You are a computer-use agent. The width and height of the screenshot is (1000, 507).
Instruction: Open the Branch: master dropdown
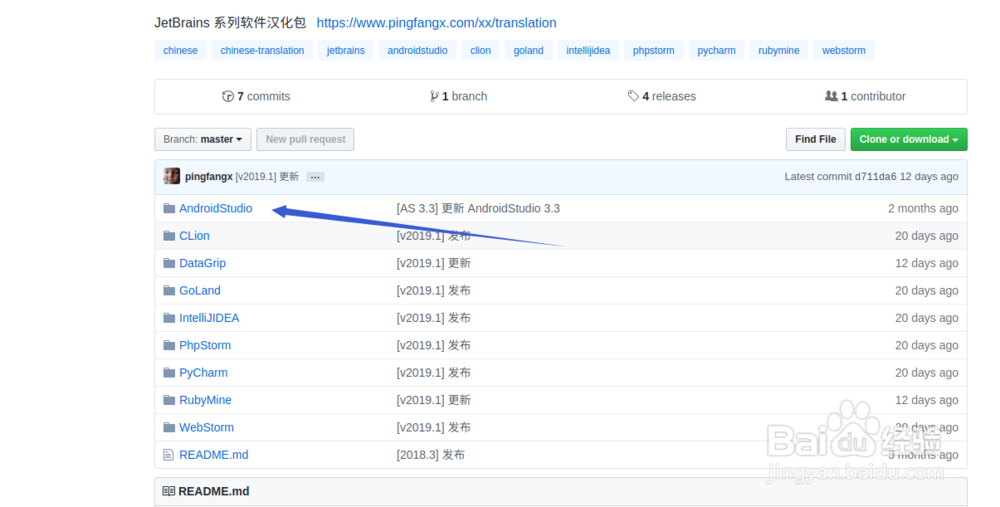tap(203, 140)
